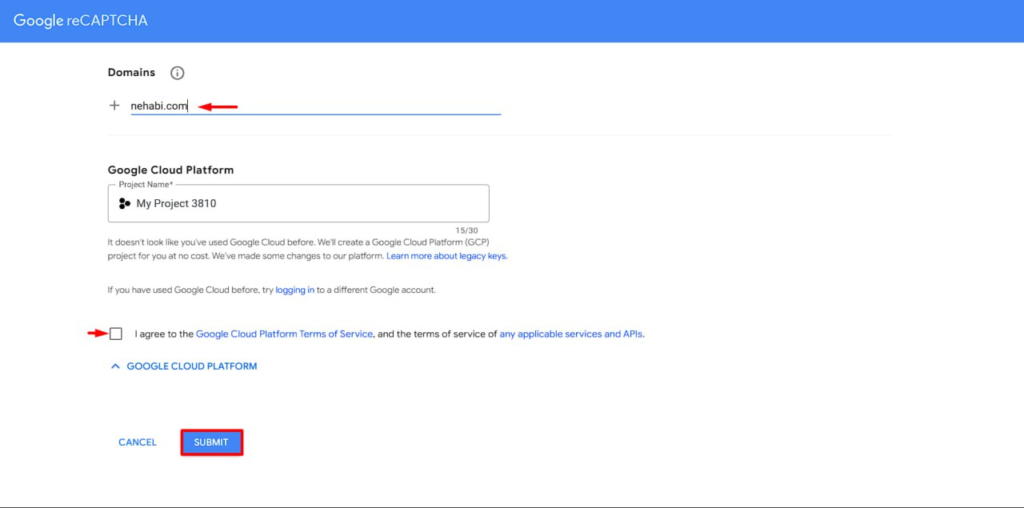Click the project icon in Project Name field
The image size is (1024, 508).
(124, 204)
